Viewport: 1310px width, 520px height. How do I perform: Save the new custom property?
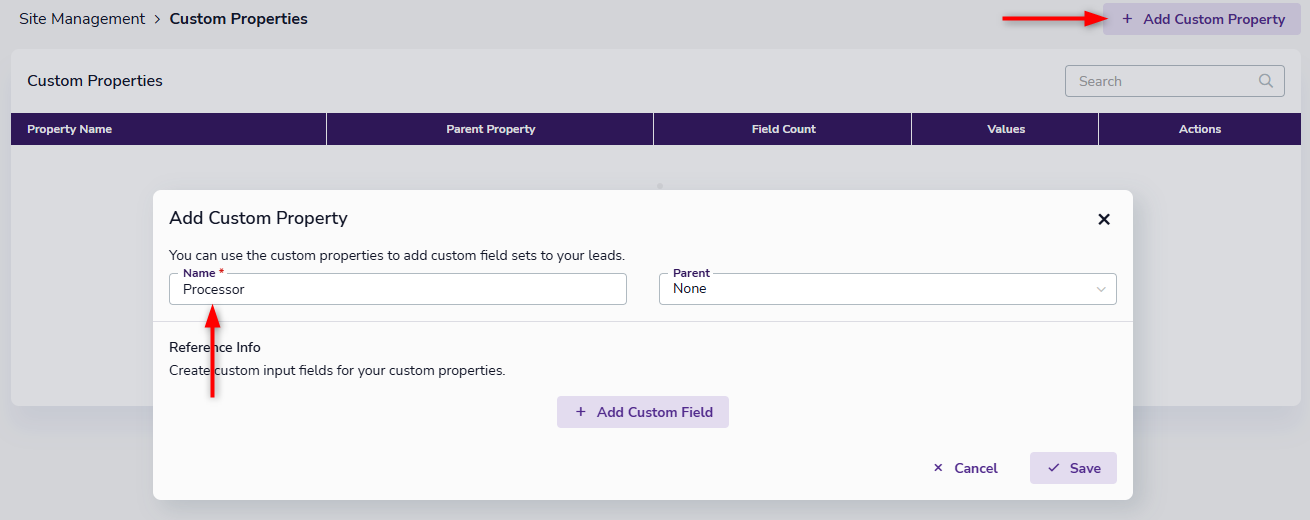(1073, 468)
